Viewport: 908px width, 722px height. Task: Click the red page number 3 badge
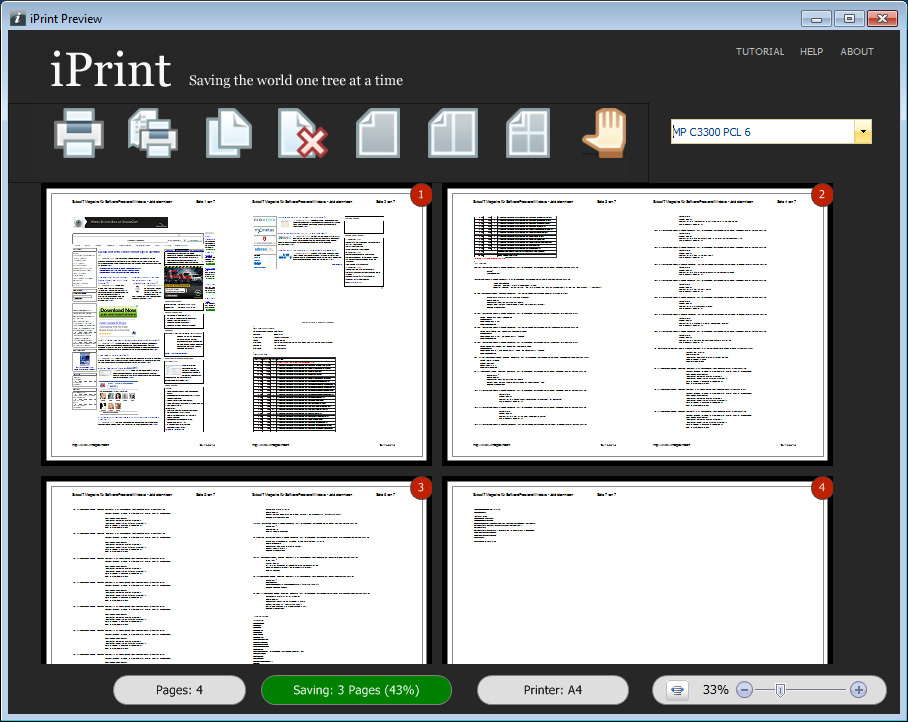421,488
